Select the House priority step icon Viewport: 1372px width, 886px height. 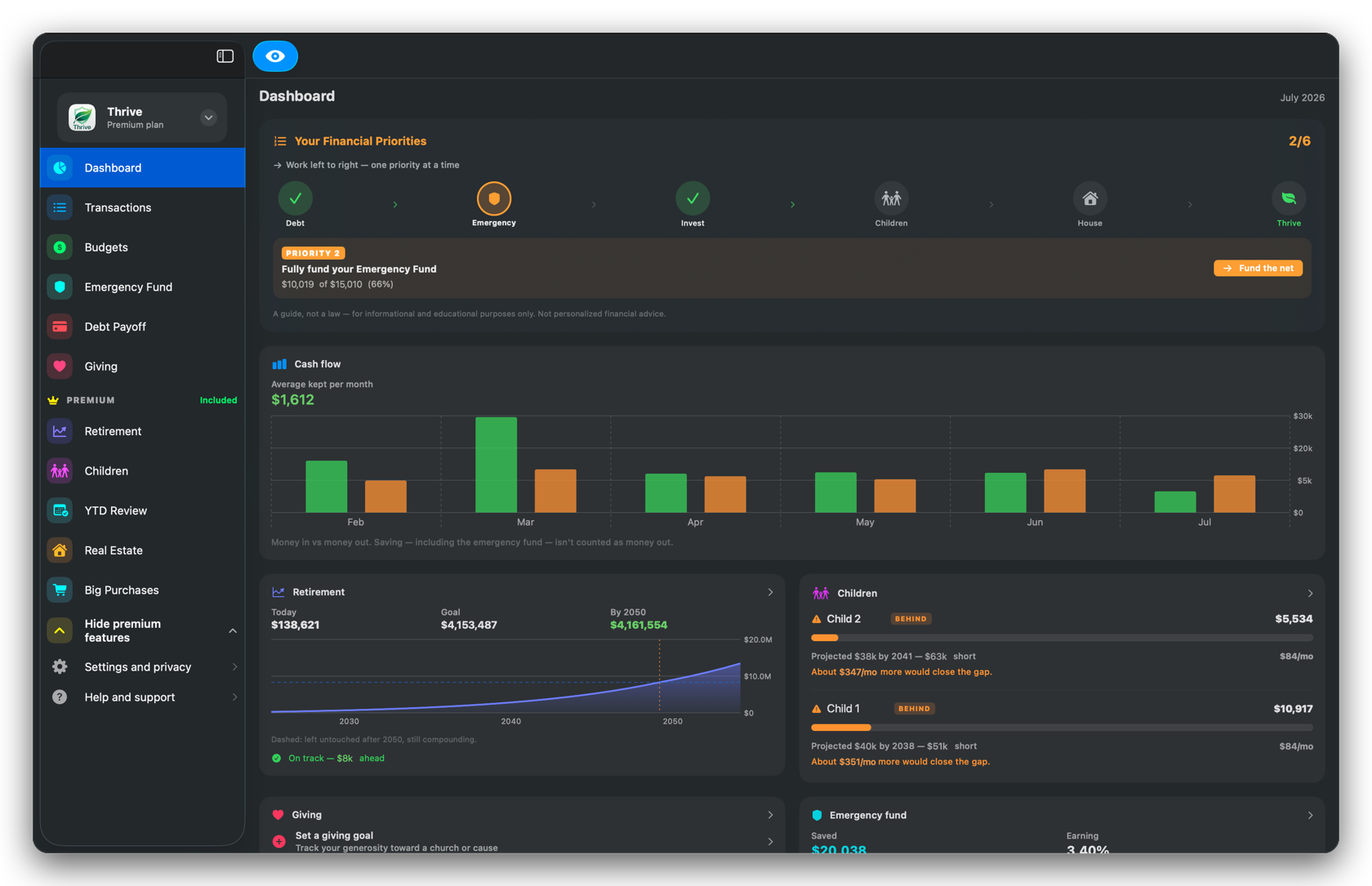click(x=1090, y=198)
